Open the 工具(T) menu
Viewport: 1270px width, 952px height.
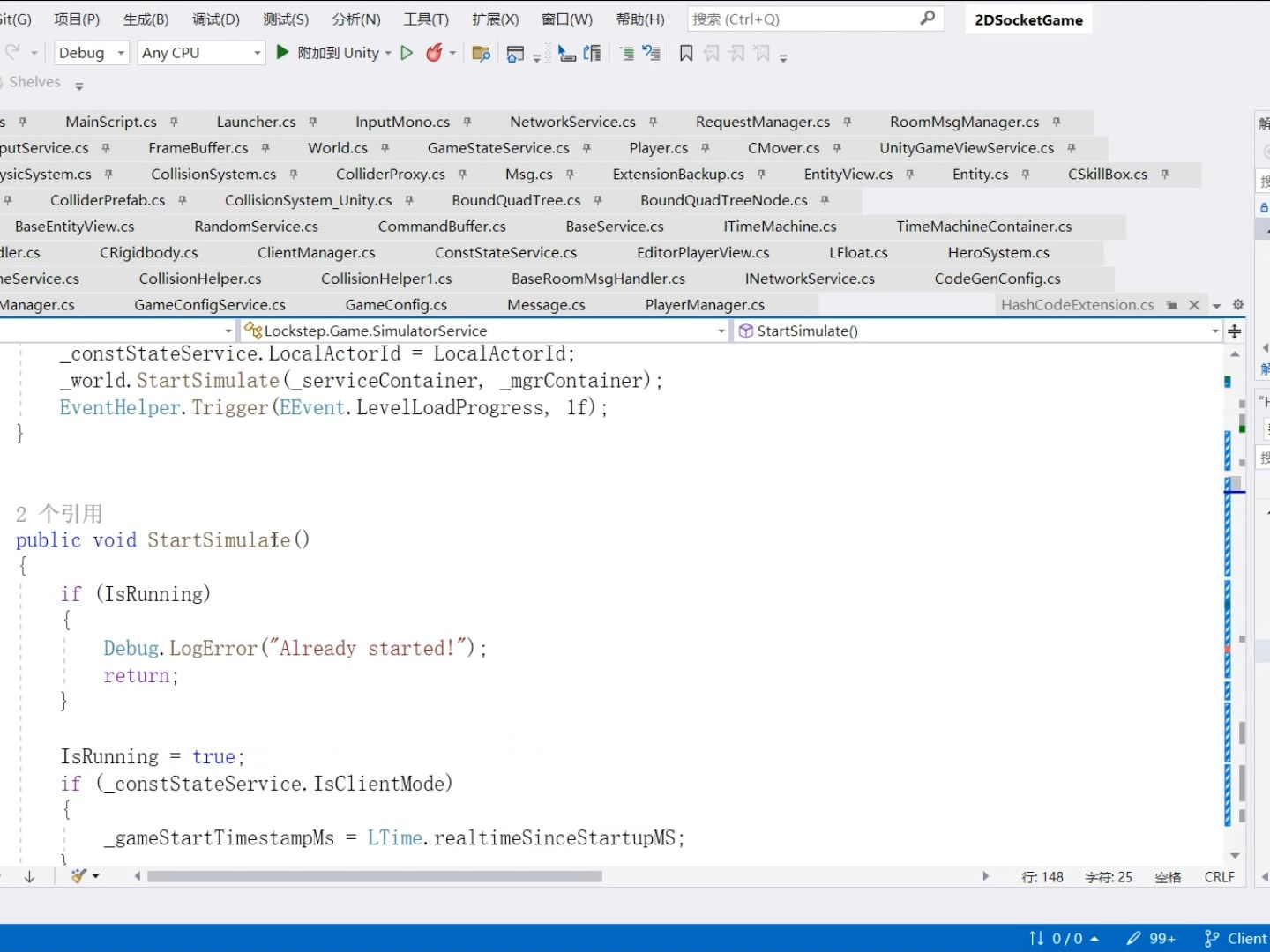pyautogui.click(x=426, y=19)
